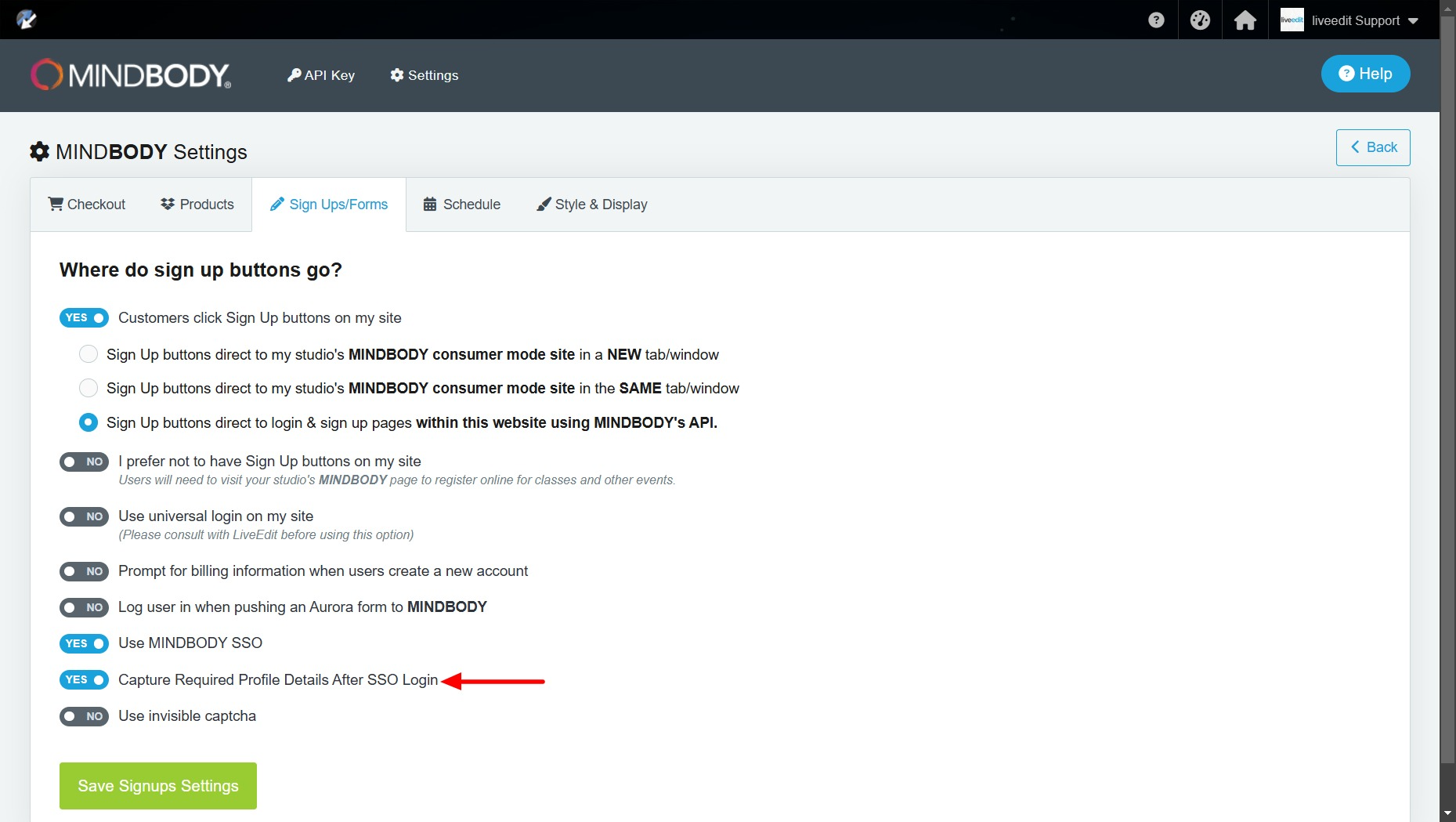Click the gear icon beside Settings menu
Screen dimensions: 1456x822
point(397,75)
